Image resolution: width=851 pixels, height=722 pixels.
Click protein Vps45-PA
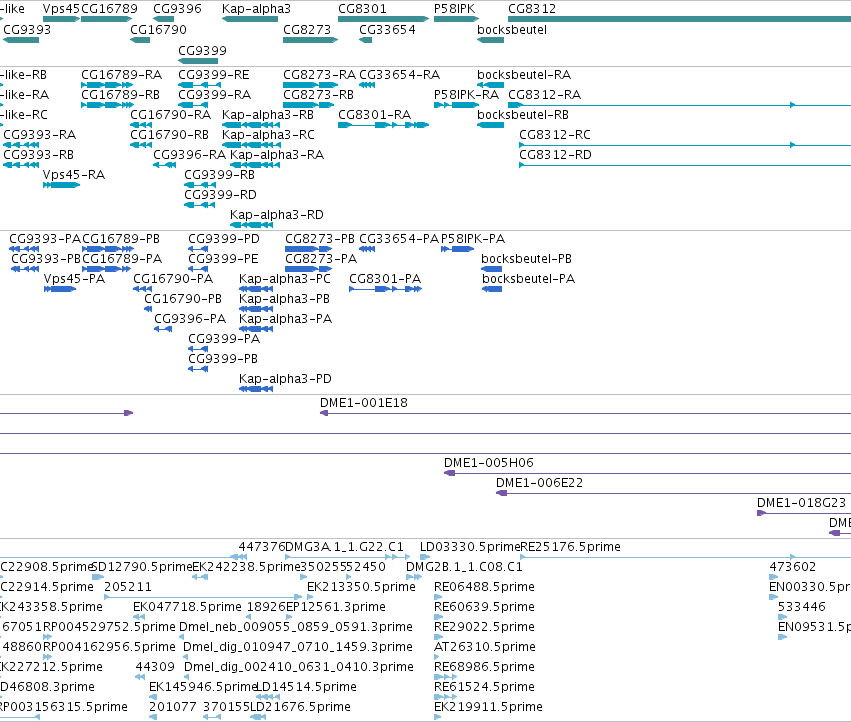(60, 289)
